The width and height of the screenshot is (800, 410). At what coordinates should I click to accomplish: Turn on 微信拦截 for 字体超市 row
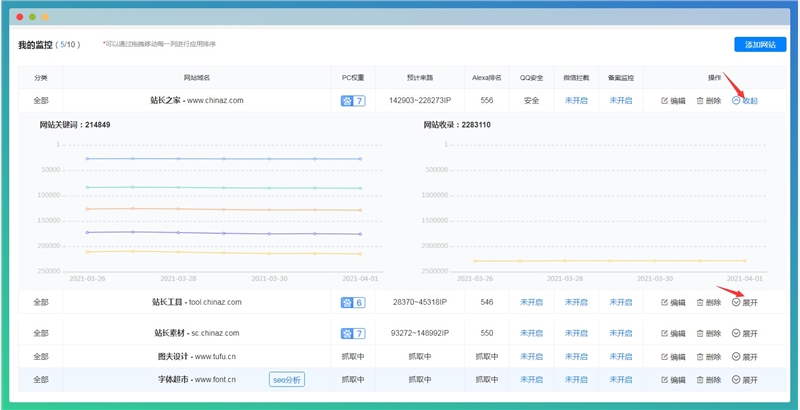point(576,380)
